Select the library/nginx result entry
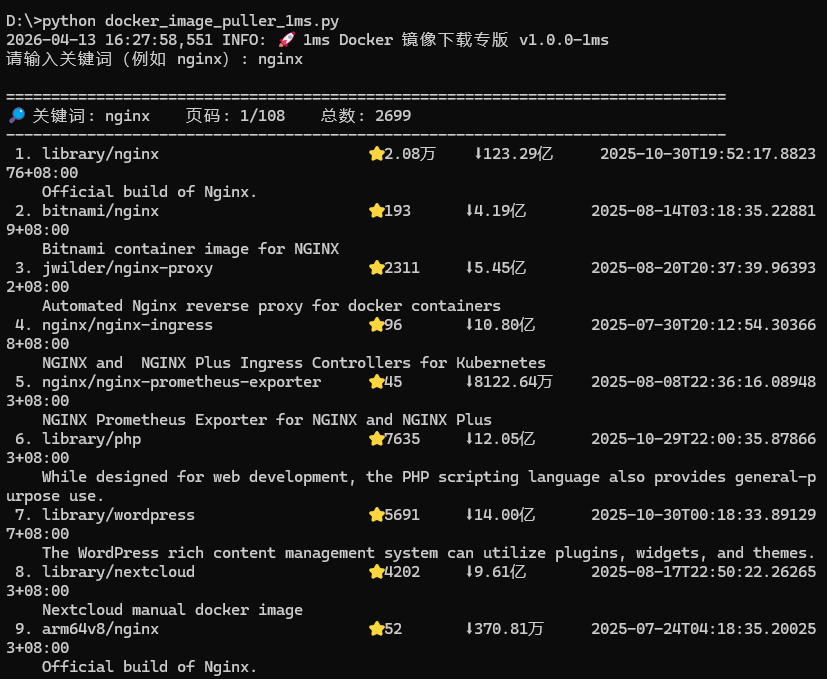The width and height of the screenshot is (827, 679). tap(100, 154)
